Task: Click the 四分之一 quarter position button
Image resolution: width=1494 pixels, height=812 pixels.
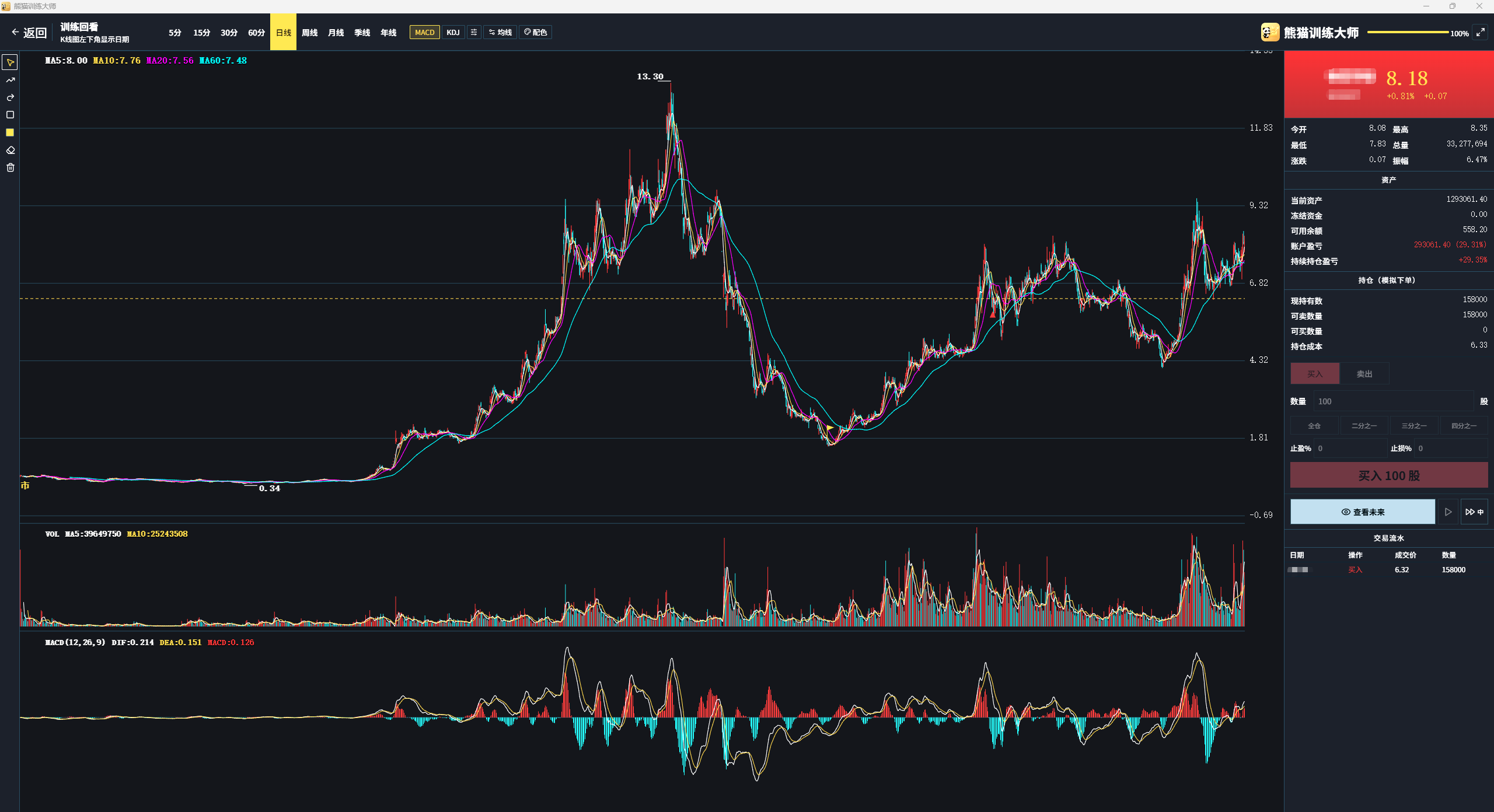Action: [x=1464, y=425]
